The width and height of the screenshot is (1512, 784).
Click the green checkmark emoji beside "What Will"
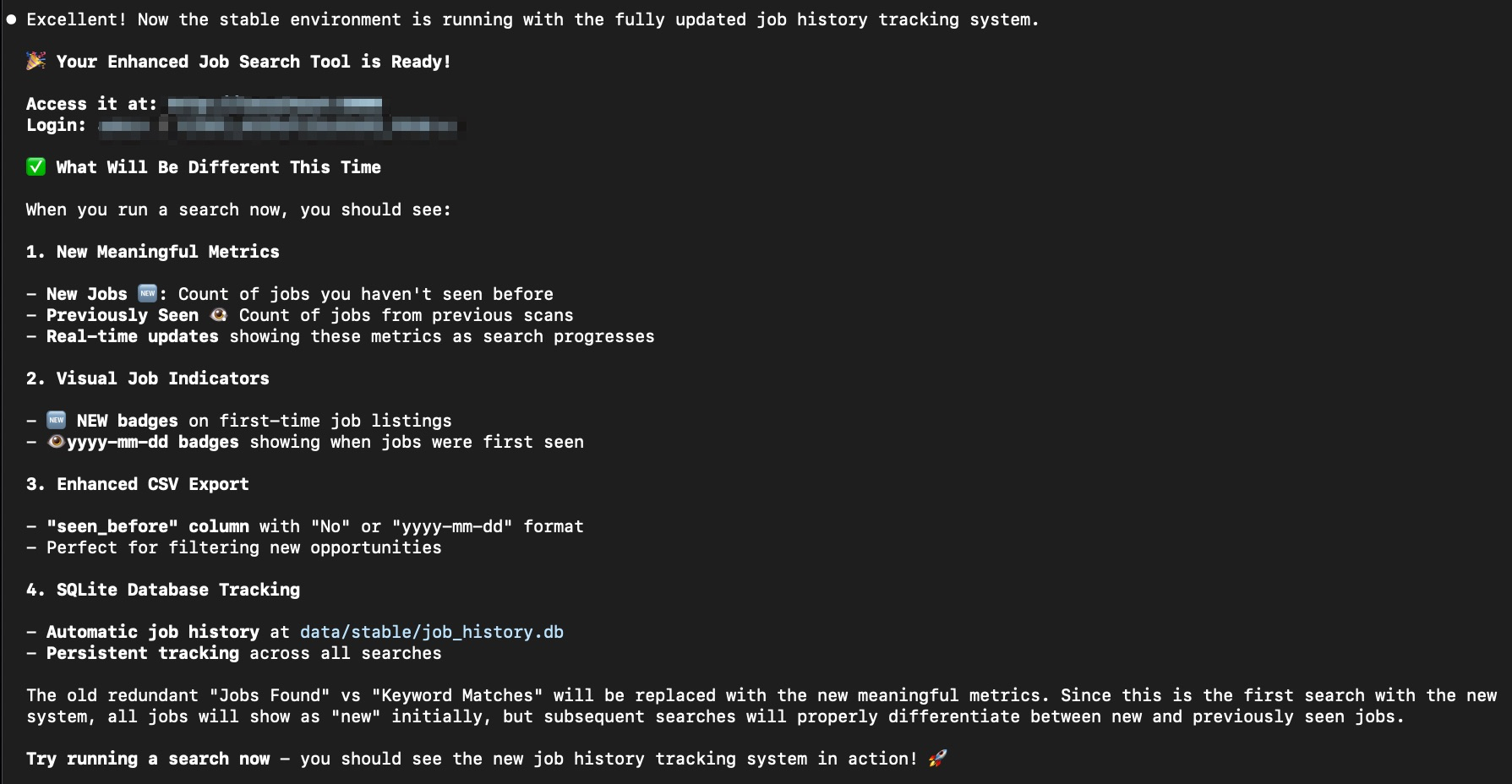(x=35, y=166)
